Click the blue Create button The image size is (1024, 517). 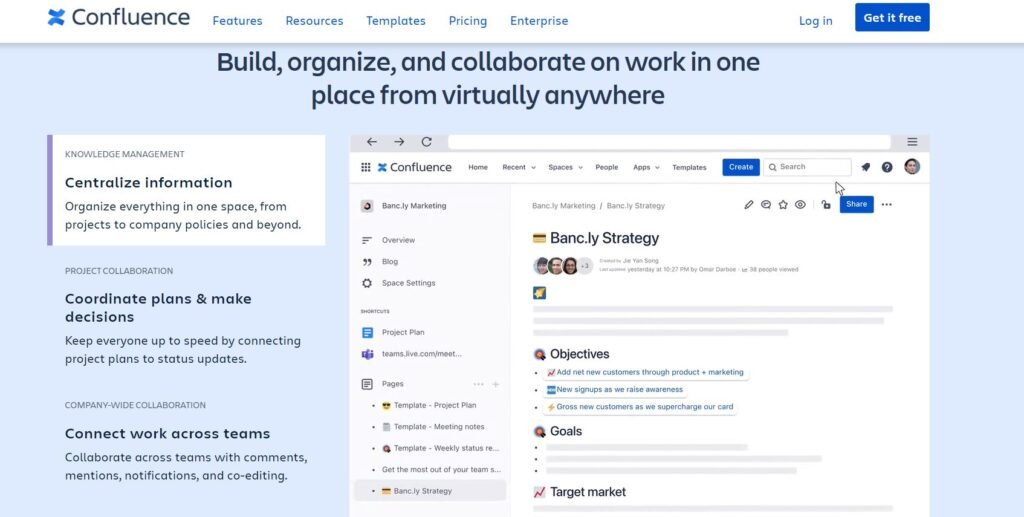point(741,167)
